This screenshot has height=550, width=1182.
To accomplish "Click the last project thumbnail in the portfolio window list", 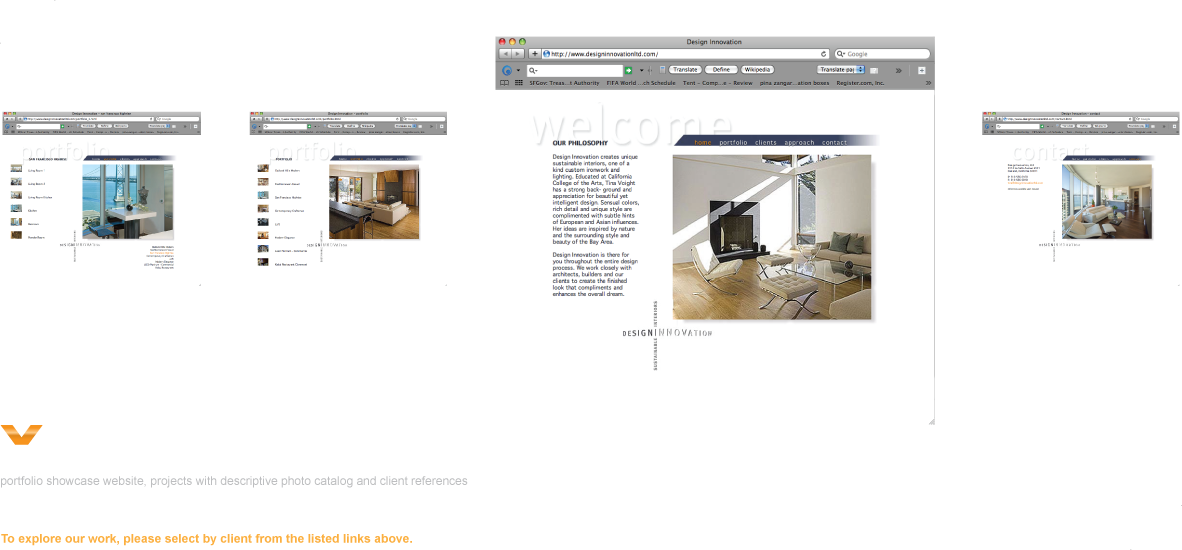I will [263, 263].
